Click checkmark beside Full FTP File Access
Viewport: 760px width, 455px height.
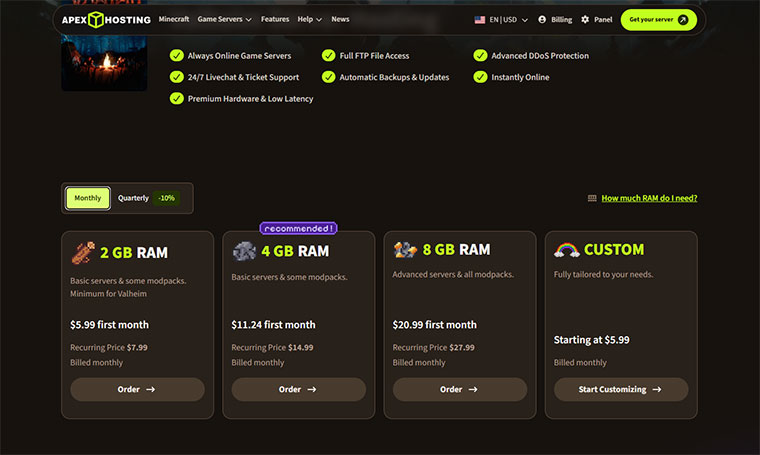328,56
